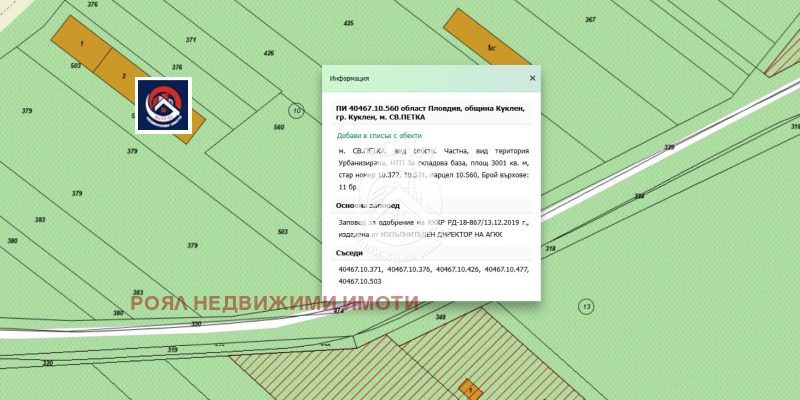Click parcel label 348
800x400 pixels.
click(x=441, y=317)
